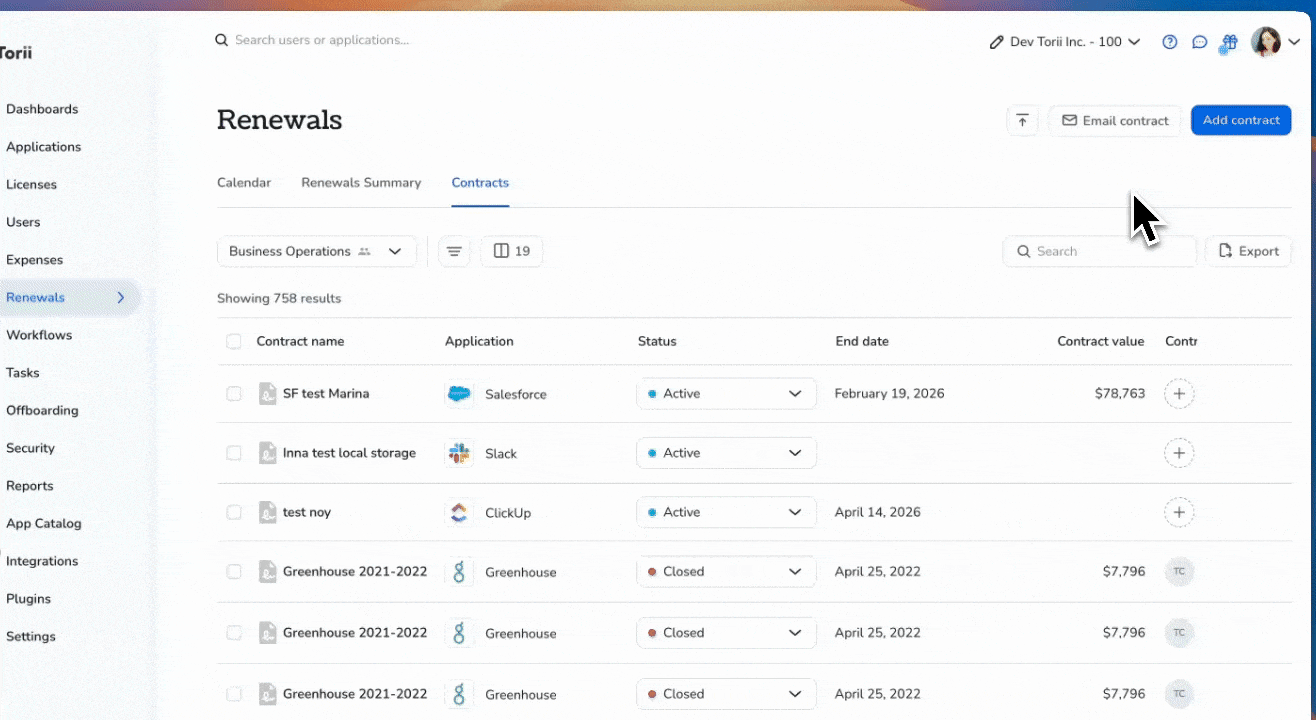Screen dimensions: 1316x720
Task: Click the upload arrow icon button
Action: point(1022,120)
